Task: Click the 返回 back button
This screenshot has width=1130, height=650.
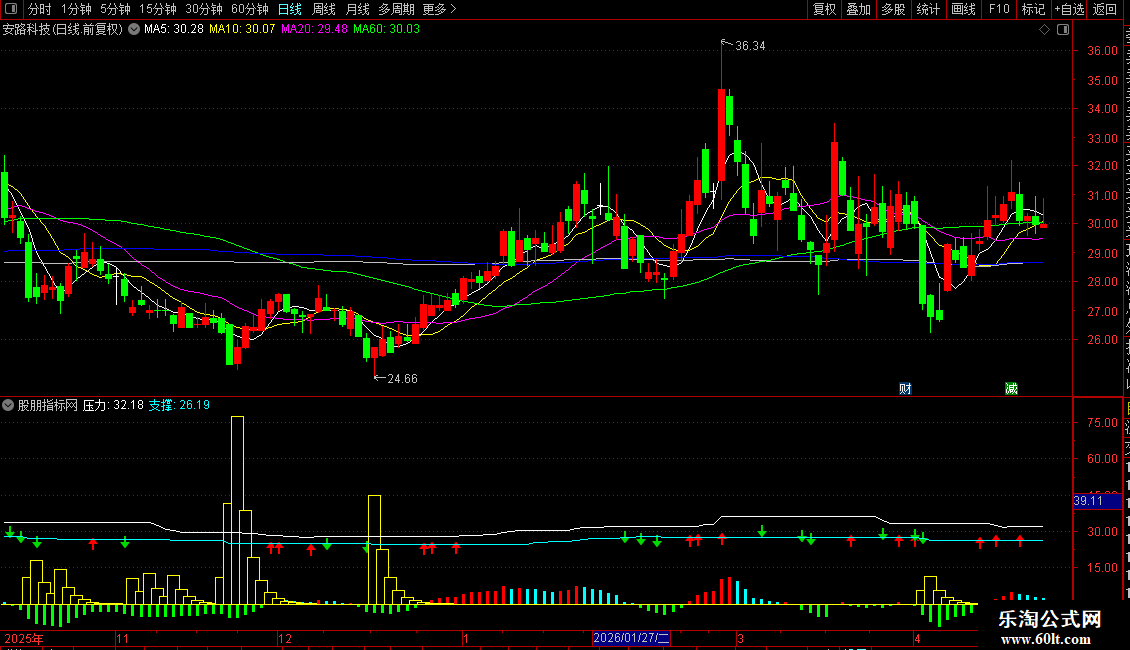Action: [x=1105, y=9]
